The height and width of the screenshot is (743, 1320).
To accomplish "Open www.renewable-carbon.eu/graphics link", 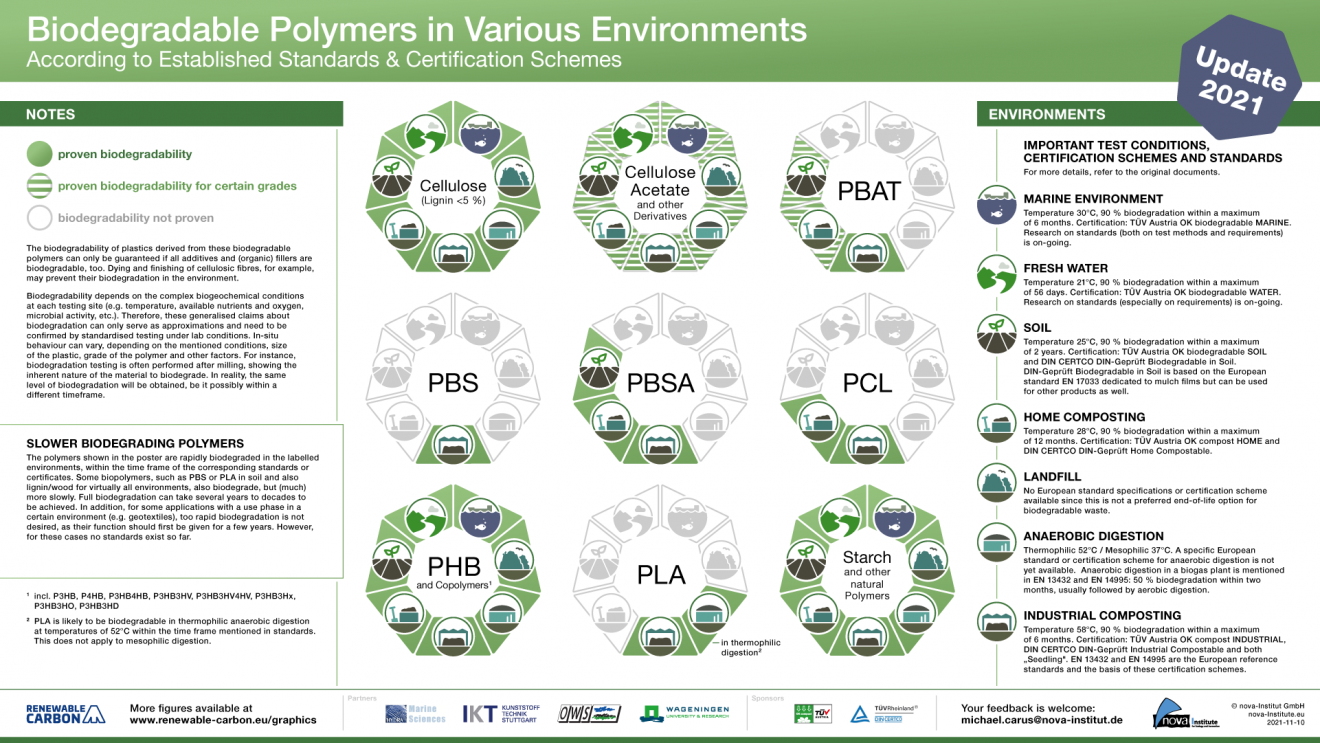I will click(222, 719).
